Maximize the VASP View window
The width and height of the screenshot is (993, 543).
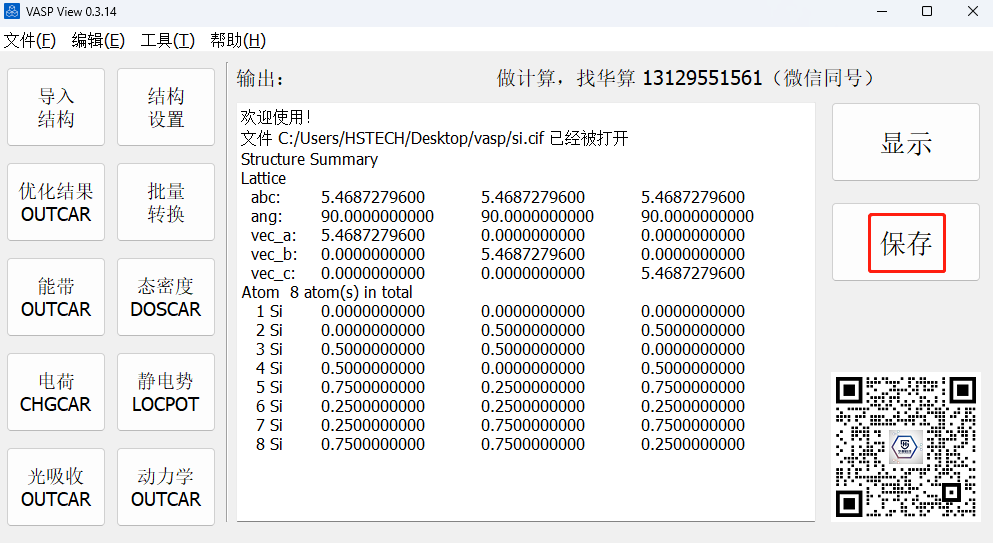[927, 12]
